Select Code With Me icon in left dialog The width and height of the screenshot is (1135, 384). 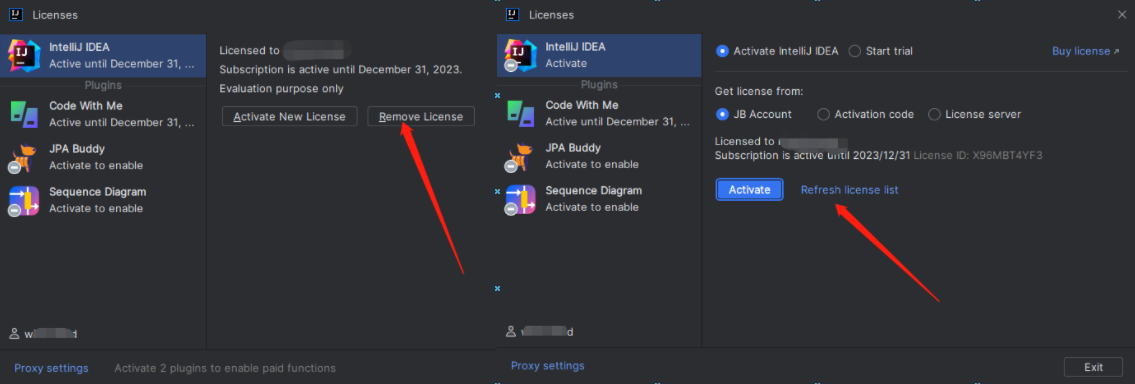pos(25,113)
